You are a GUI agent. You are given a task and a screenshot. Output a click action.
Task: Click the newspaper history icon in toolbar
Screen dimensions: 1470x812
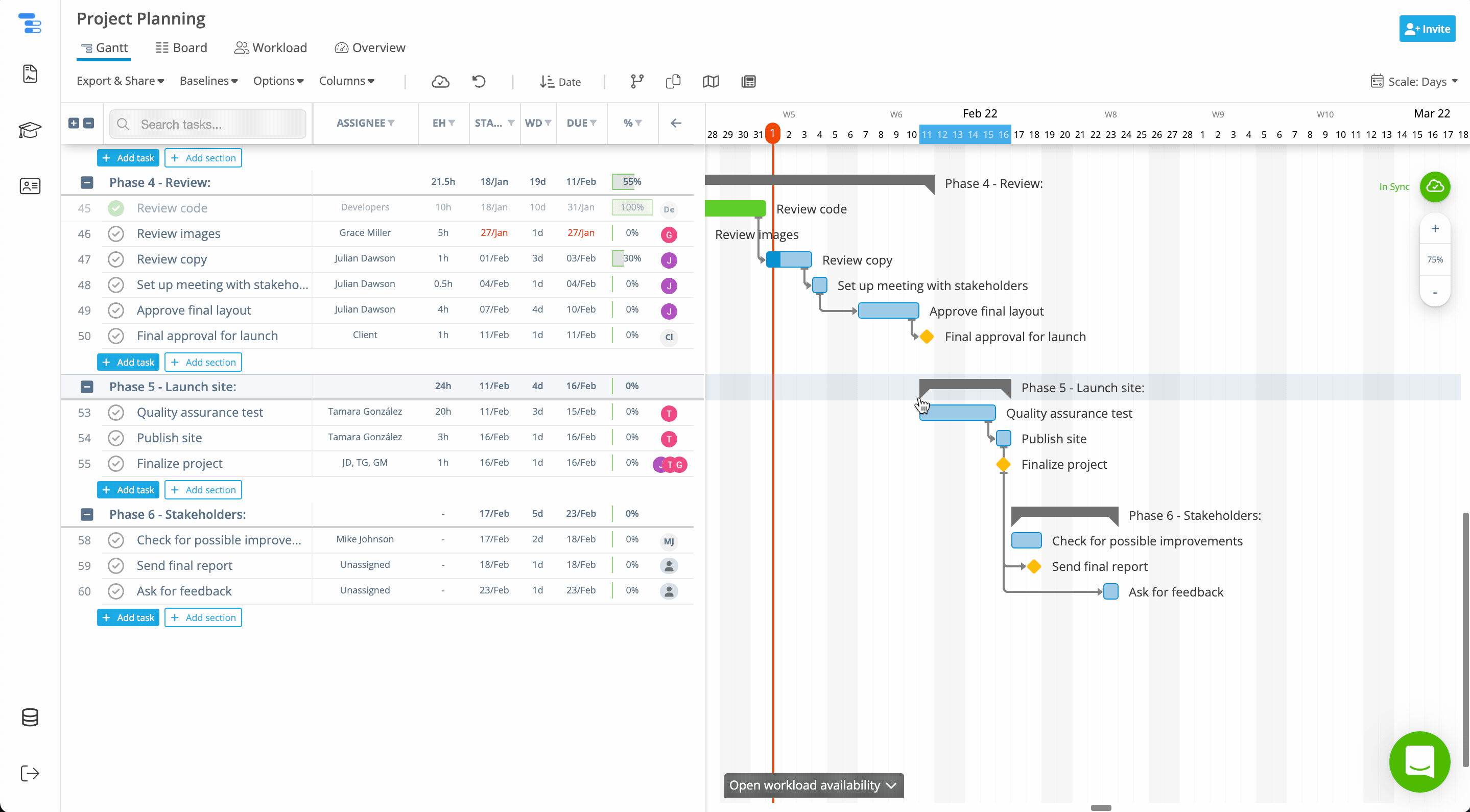748,82
